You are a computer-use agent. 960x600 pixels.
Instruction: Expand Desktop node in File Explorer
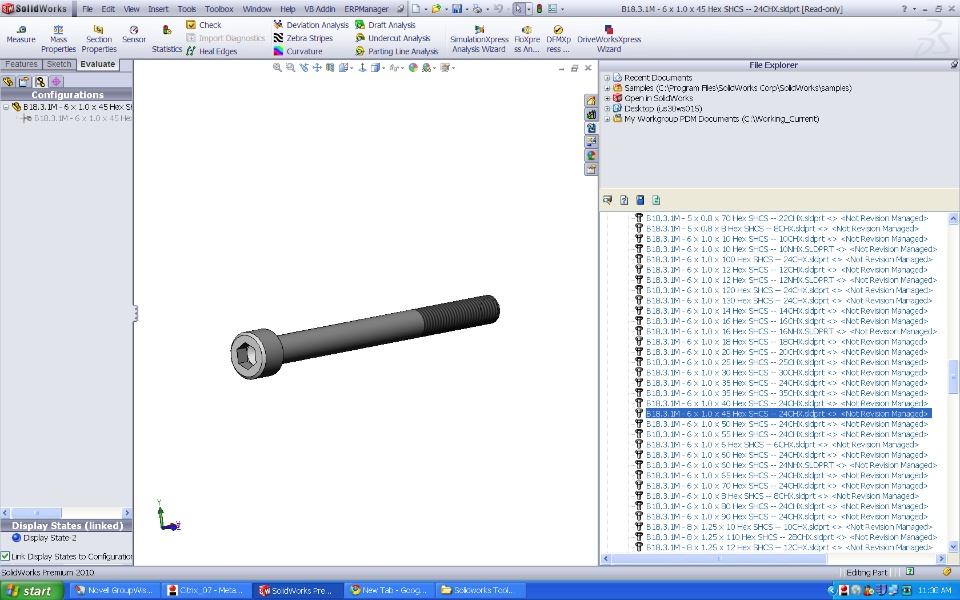pos(607,108)
